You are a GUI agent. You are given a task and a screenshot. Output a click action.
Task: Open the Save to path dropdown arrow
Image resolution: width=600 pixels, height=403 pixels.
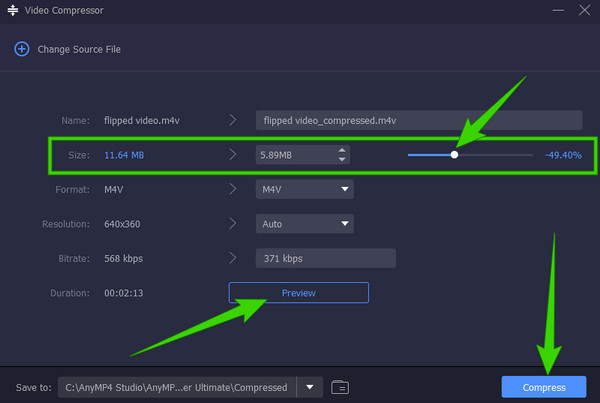pyautogui.click(x=310, y=387)
